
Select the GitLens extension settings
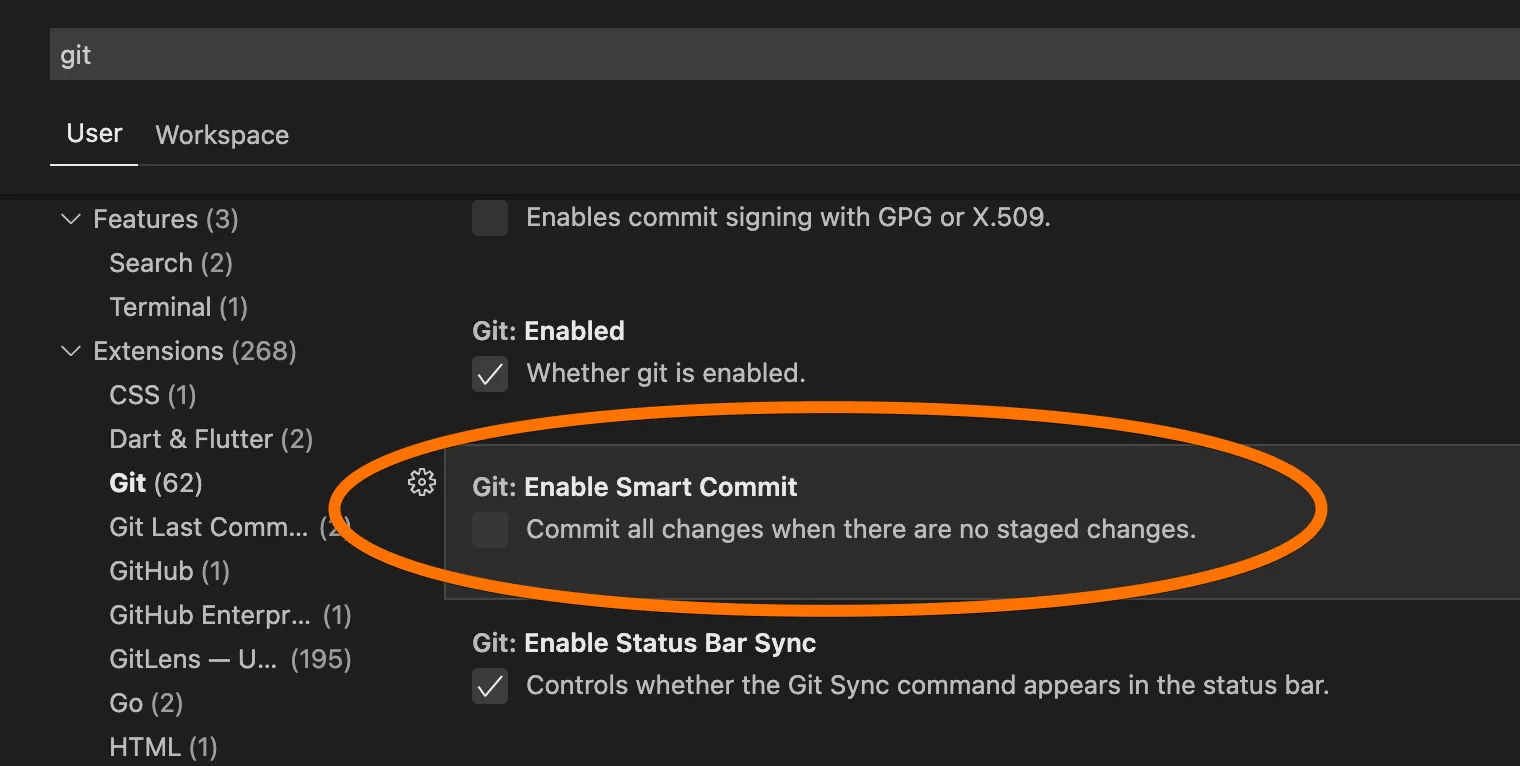pos(229,659)
